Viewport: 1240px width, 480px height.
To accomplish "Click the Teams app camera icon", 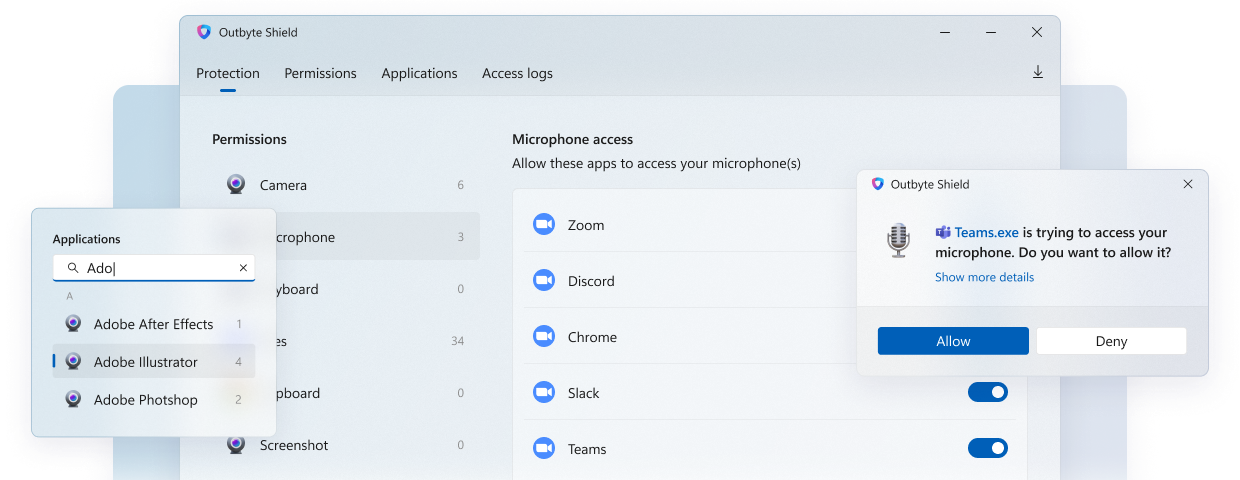I will (x=544, y=448).
